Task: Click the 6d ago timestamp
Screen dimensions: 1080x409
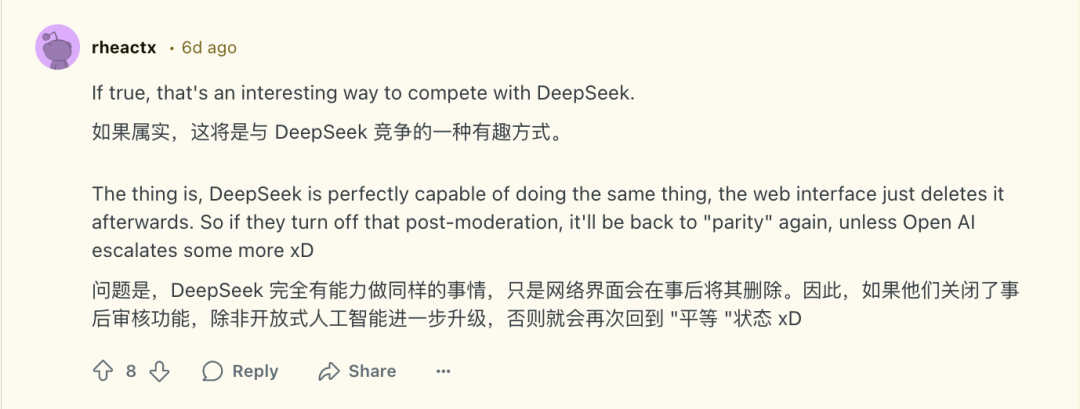Action: coord(209,48)
